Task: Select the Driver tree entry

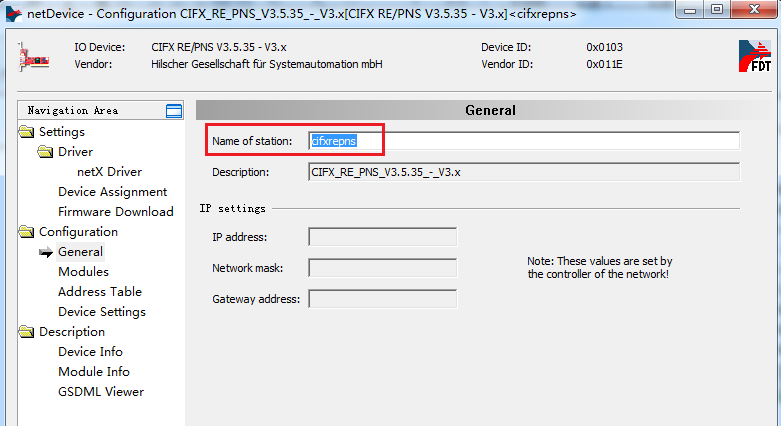Action: click(75, 152)
